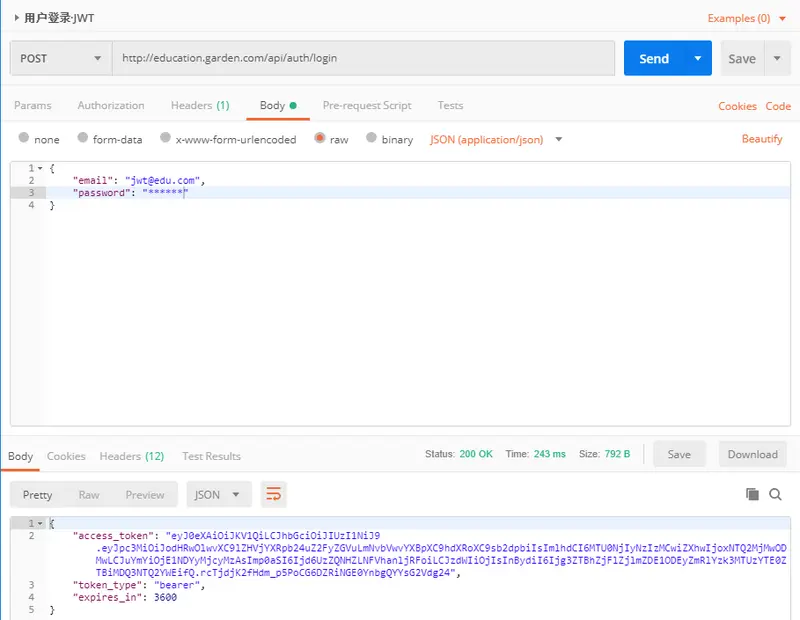
Task: Open the Send button dropdown arrow
Action: pyautogui.click(x=697, y=58)
